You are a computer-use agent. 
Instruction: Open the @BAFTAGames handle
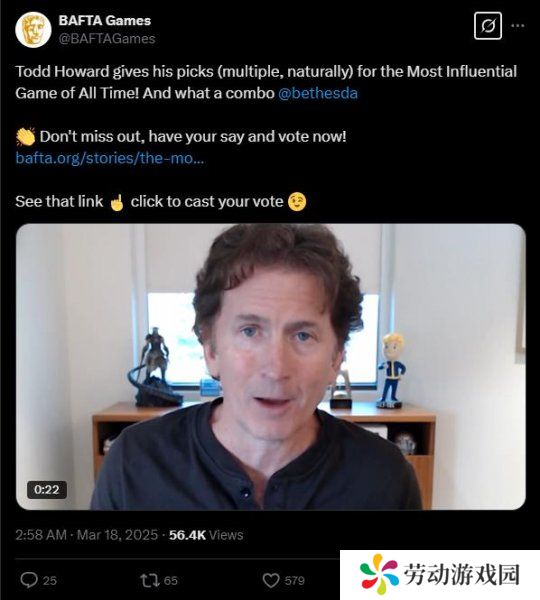(x=107, y=39)
